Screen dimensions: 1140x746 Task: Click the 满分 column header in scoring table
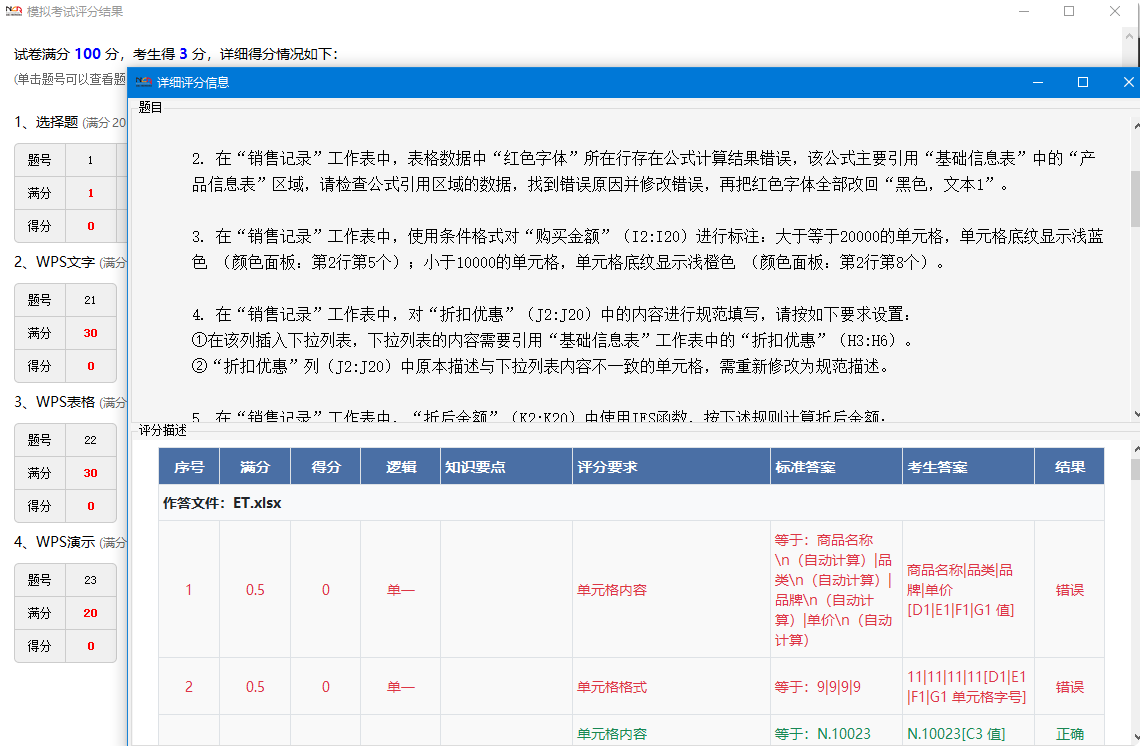(x=255, y=467)
